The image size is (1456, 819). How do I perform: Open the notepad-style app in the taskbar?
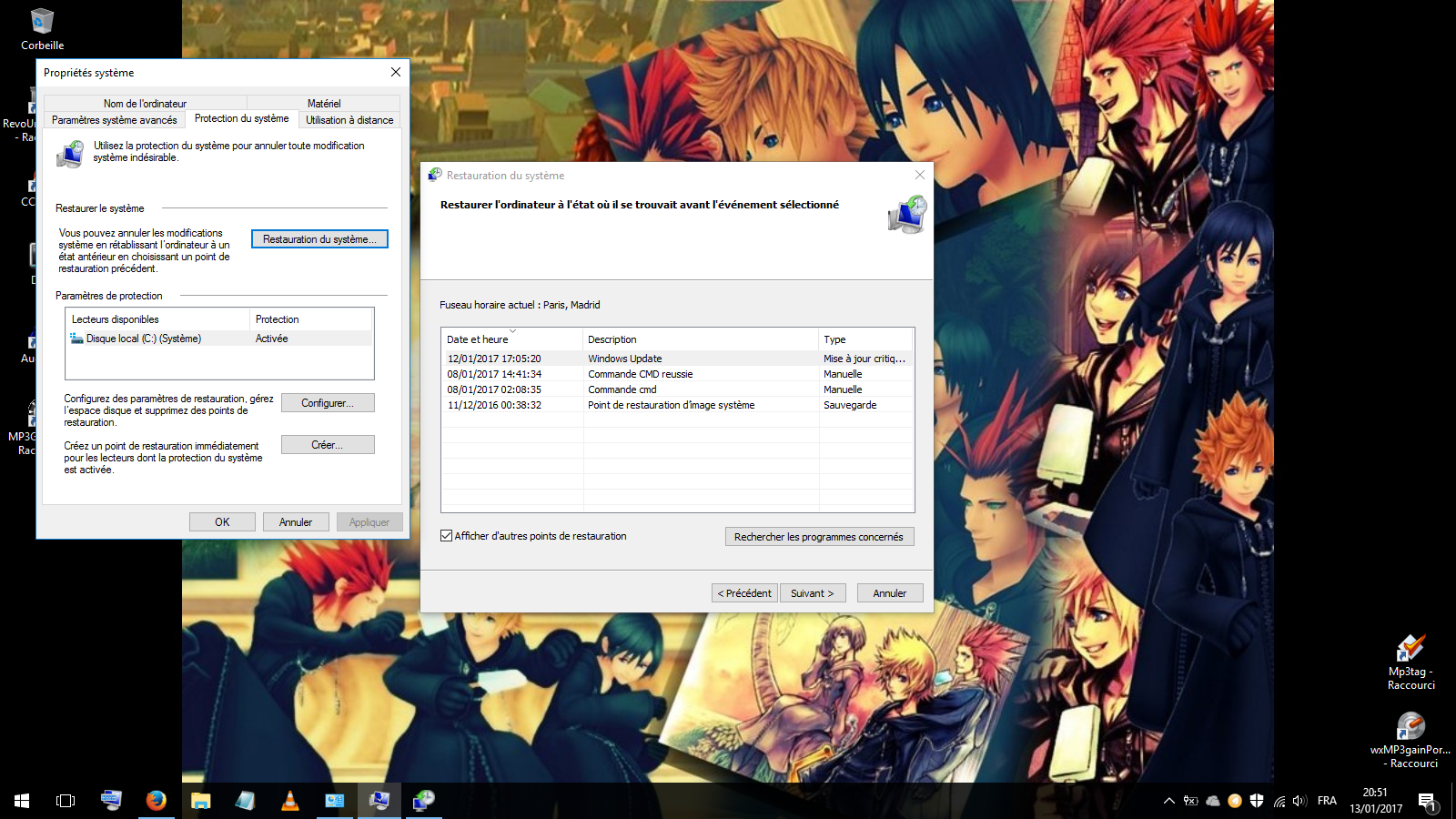(245, 801)
